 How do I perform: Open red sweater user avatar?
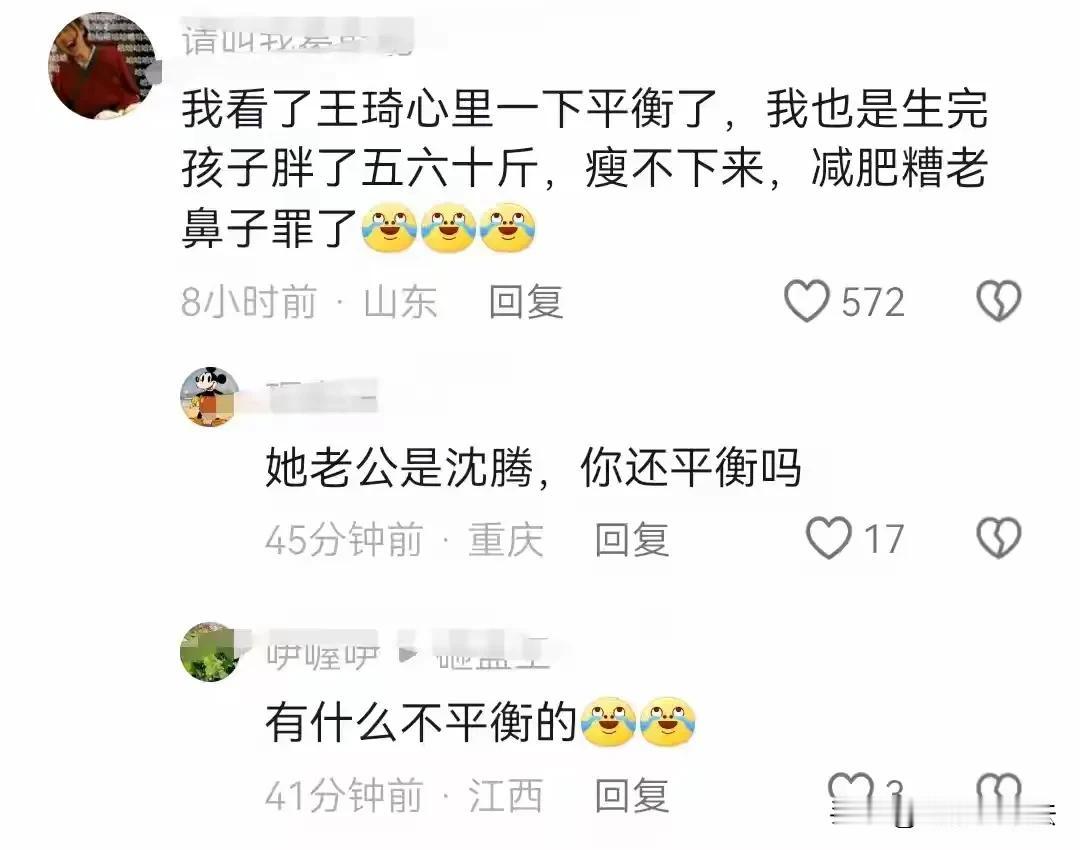pyautogui.click(x=102, y=65)
